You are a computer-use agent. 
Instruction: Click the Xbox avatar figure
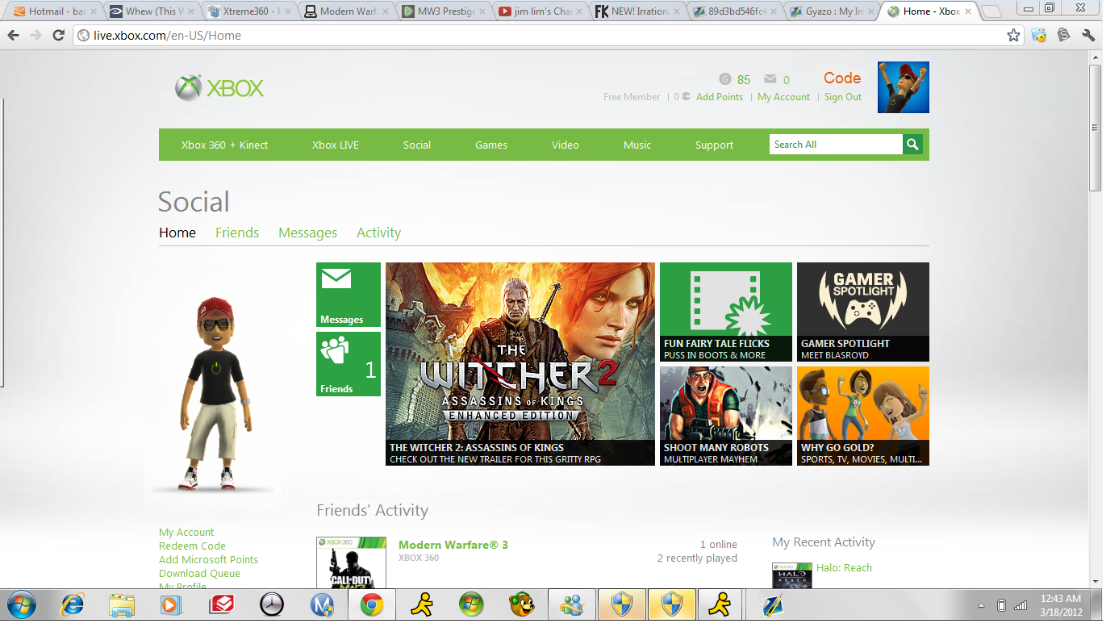pos(215,393)
